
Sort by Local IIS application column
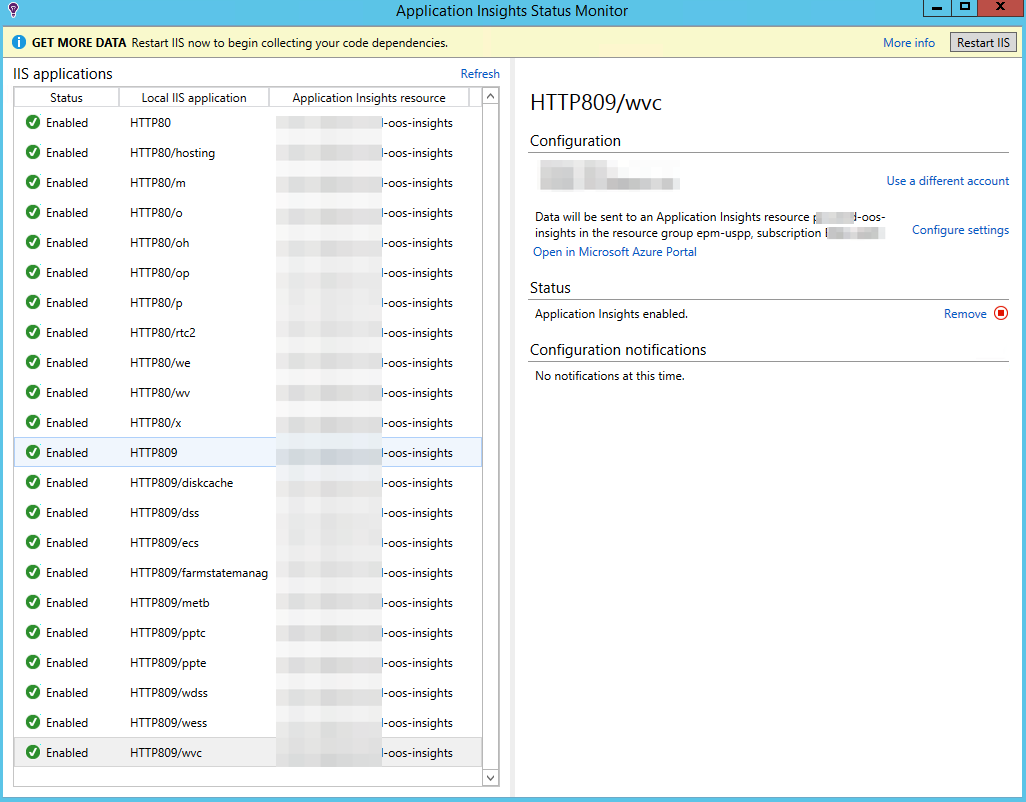(x=194, y=98)
